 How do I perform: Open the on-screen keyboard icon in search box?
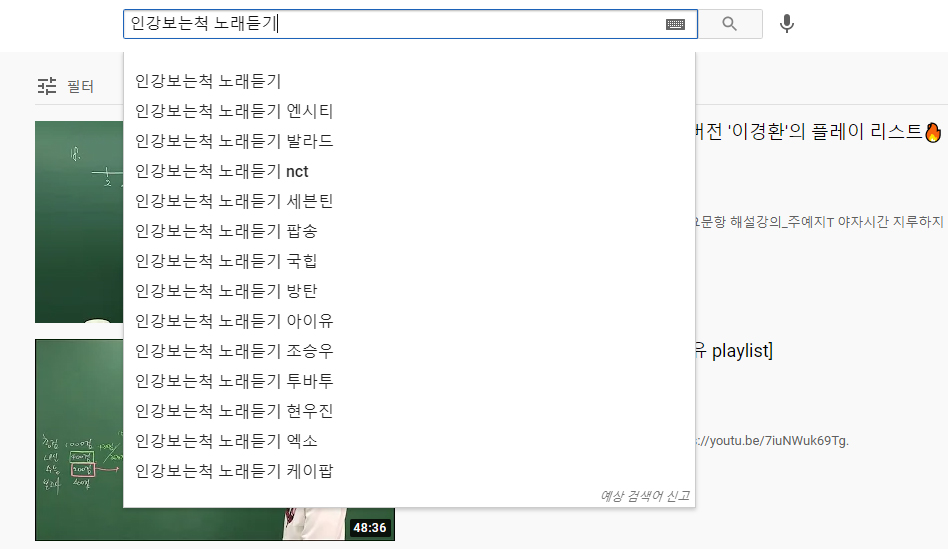click(x=675, y=24)
